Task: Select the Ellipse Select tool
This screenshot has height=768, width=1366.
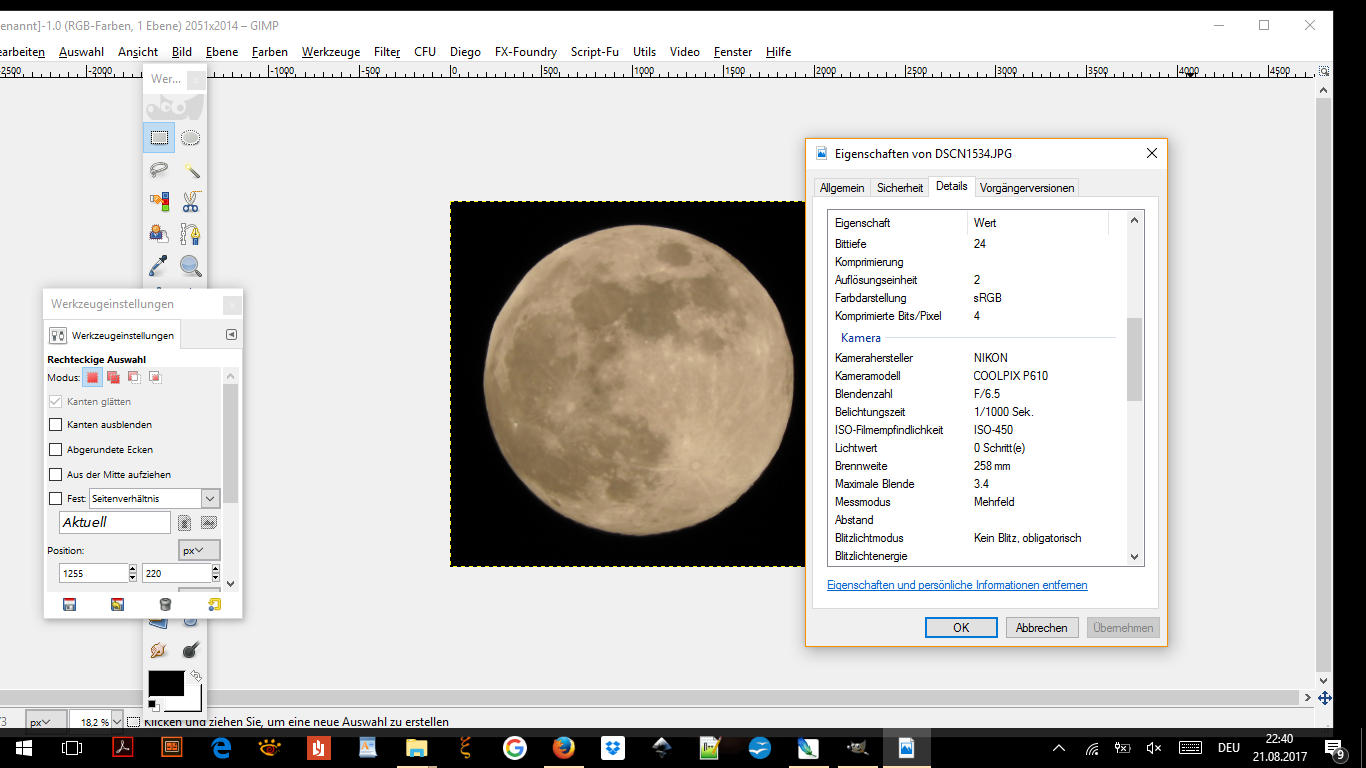Action: [190, 138]
